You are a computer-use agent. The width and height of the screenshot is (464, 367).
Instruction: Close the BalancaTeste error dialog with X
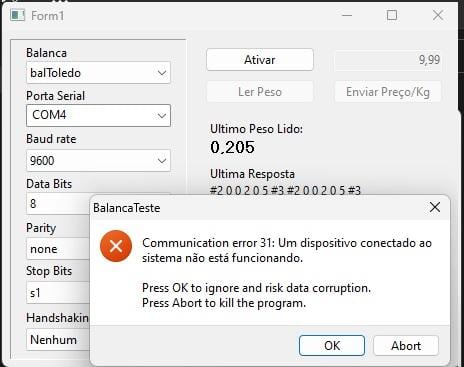pyautogui.click(x=435, y=207)
